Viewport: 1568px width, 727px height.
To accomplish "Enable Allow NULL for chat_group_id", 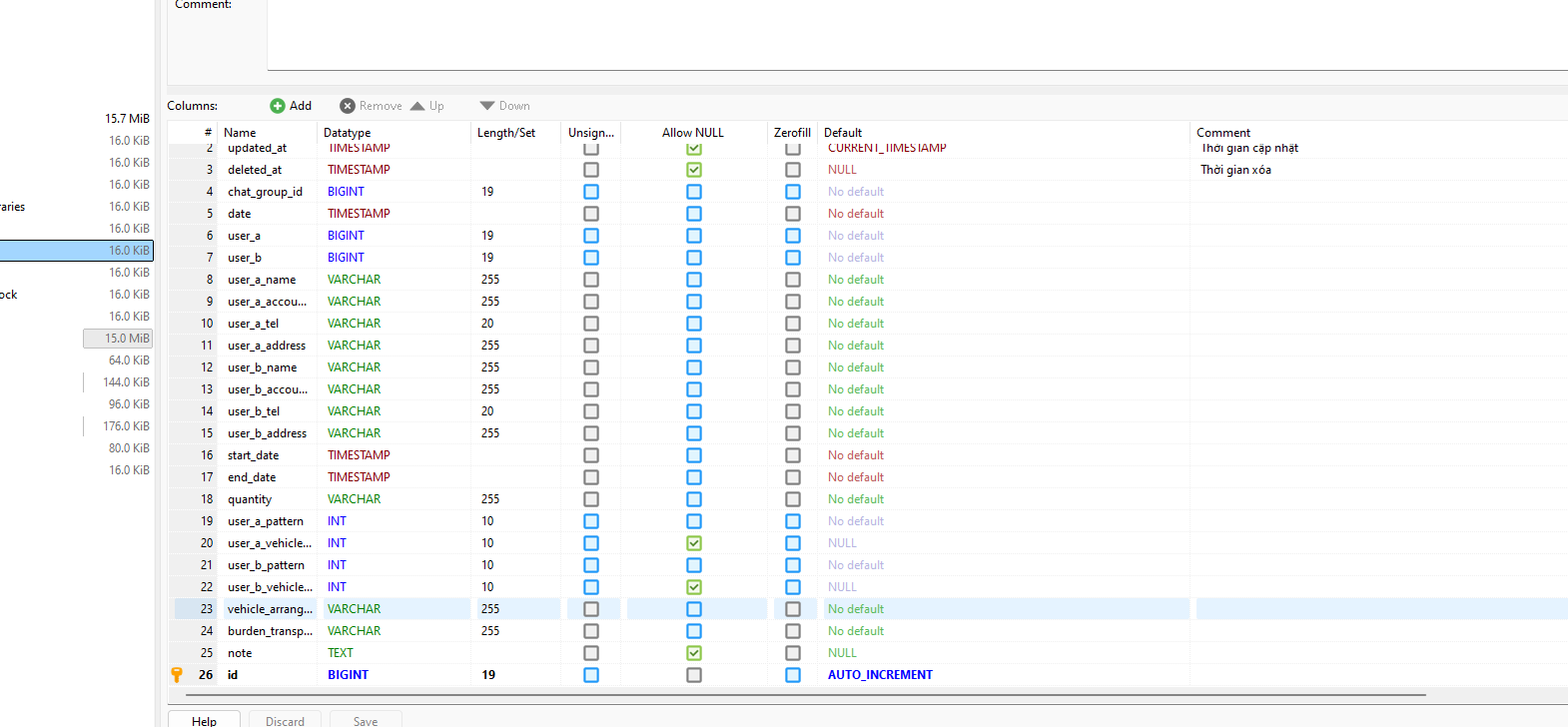I will click(x=694, y=192).
